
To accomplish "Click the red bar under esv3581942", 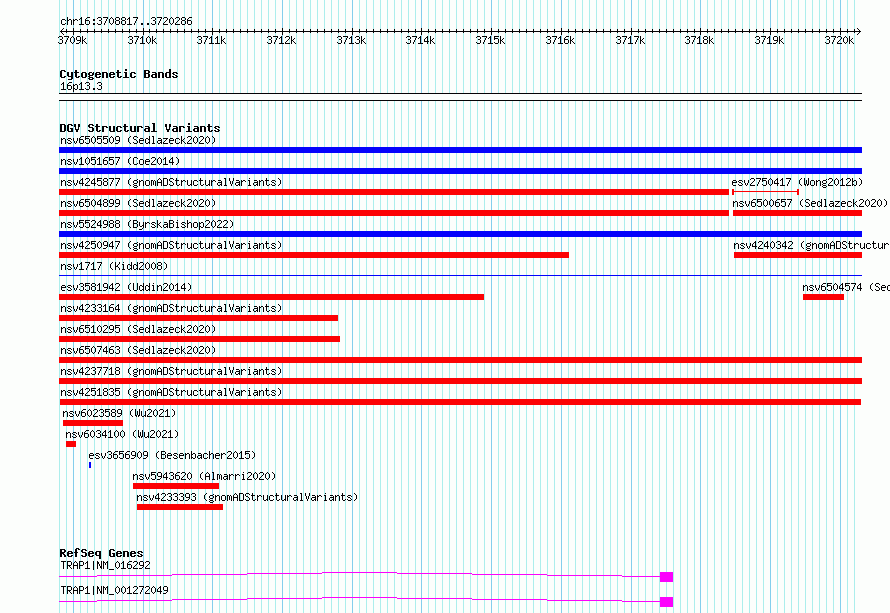I will pyautogui.click(x=271, y=297).
